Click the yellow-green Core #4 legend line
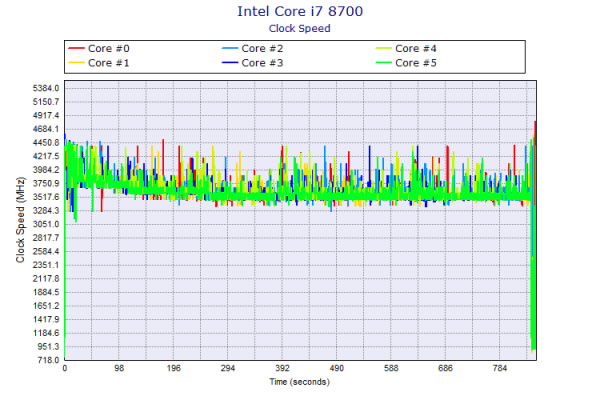This screenshot has height=400, width=600. [x=384, y=49]
